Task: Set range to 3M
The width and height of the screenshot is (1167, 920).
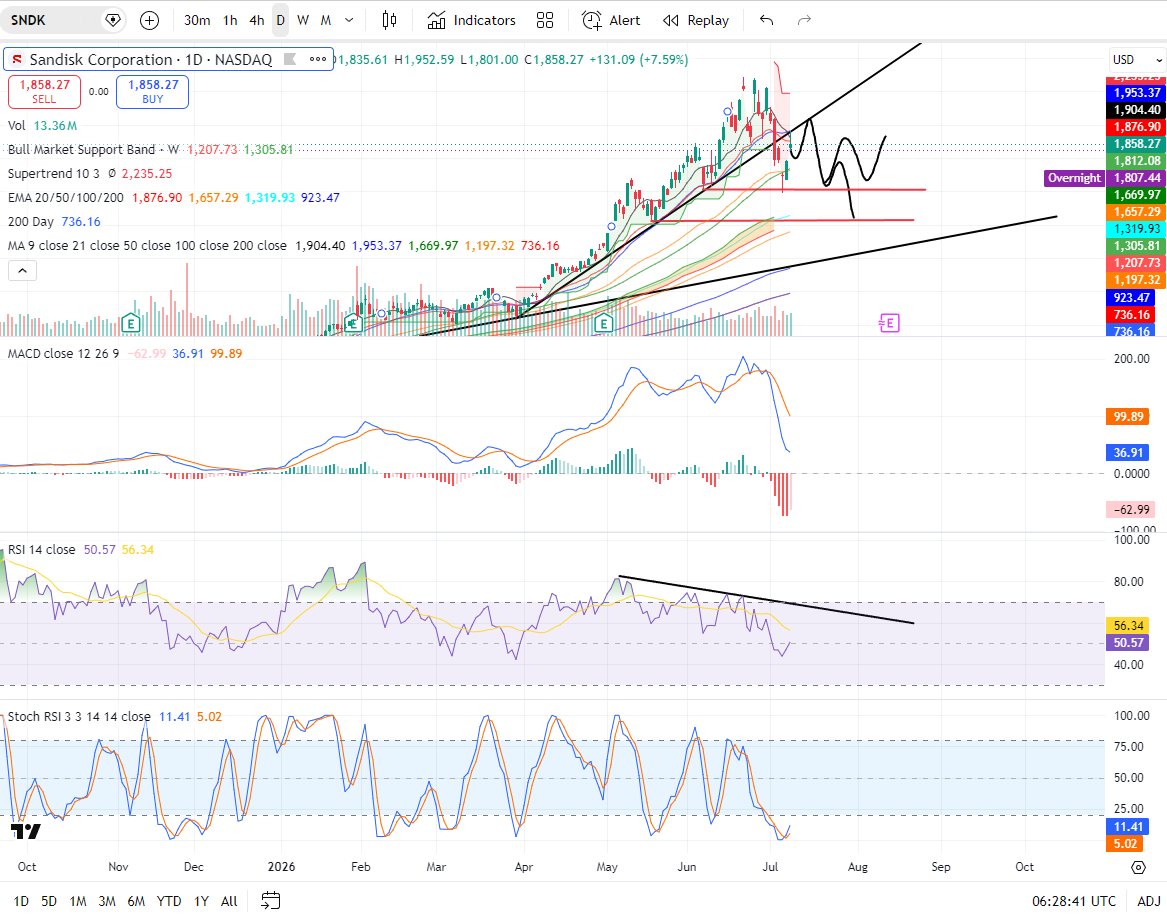Action: (107, 901)
